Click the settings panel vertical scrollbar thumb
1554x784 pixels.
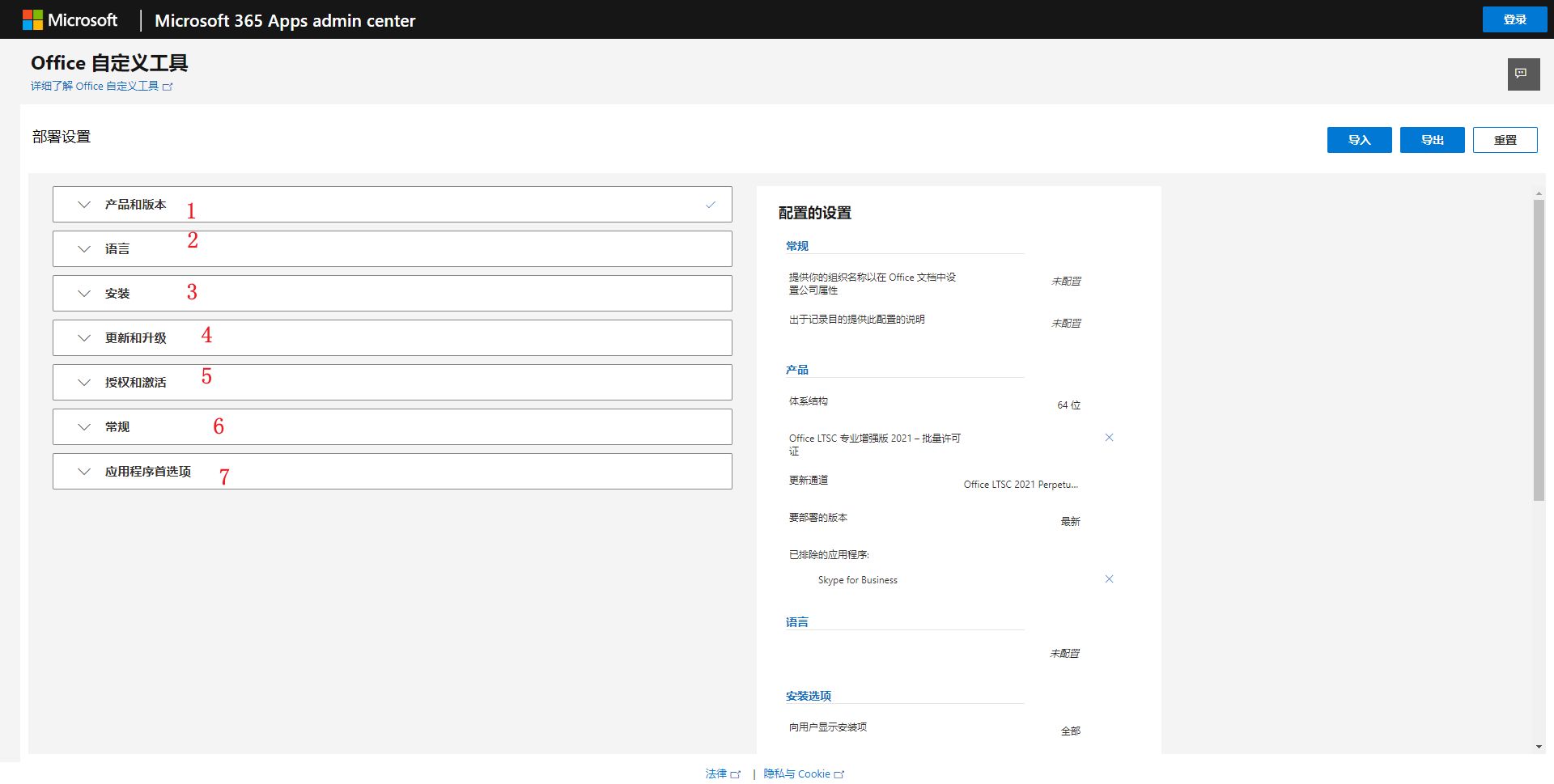pos(1539,350)
